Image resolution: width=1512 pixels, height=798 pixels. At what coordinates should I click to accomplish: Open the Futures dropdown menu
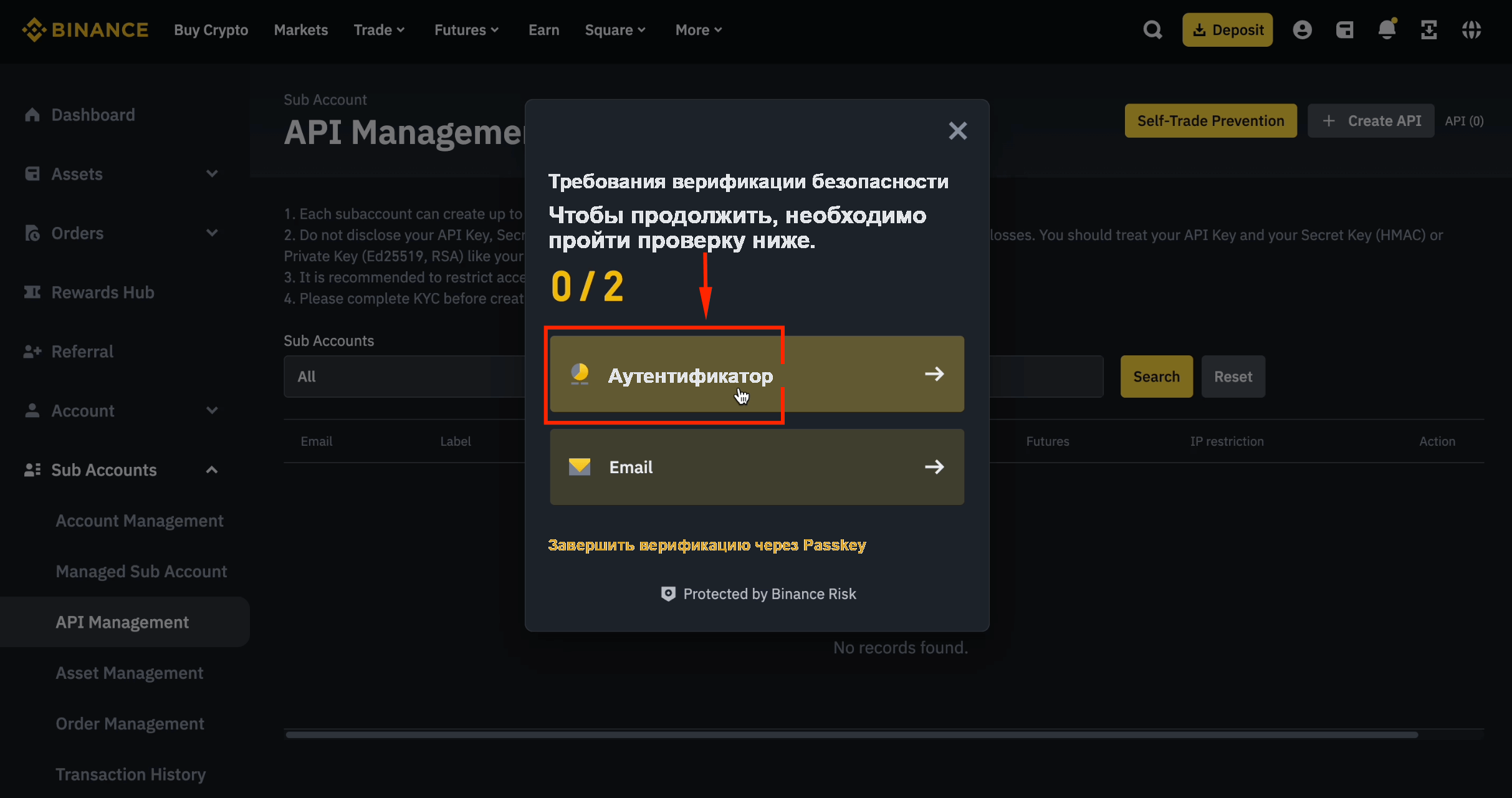point(466,30)
